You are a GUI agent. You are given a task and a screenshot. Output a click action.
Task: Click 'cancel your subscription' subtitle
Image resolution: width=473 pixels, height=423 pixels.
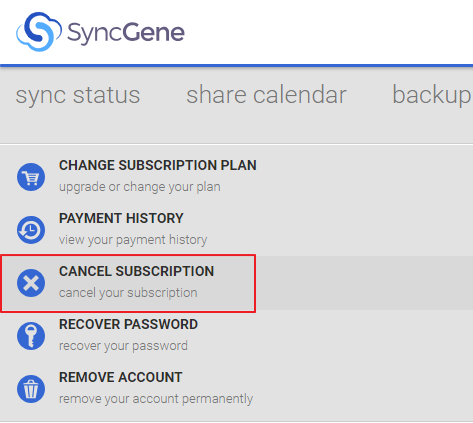[x=128, y=293]
